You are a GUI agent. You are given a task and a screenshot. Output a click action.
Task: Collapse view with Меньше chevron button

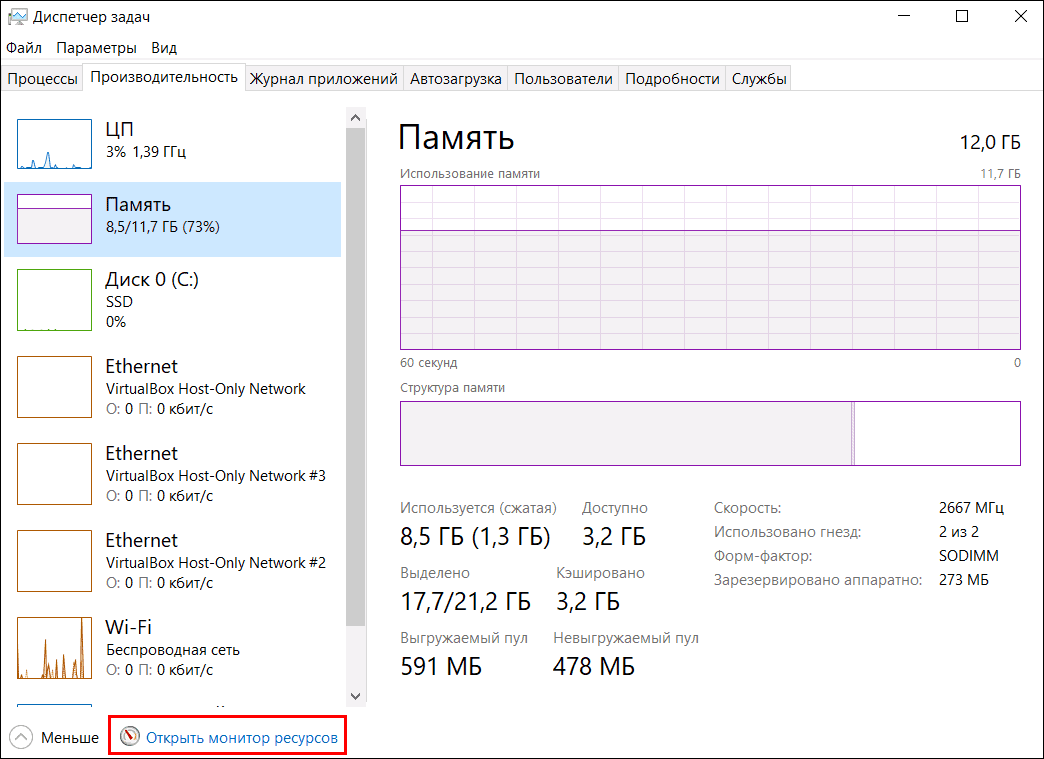click(x=21, y=738)
